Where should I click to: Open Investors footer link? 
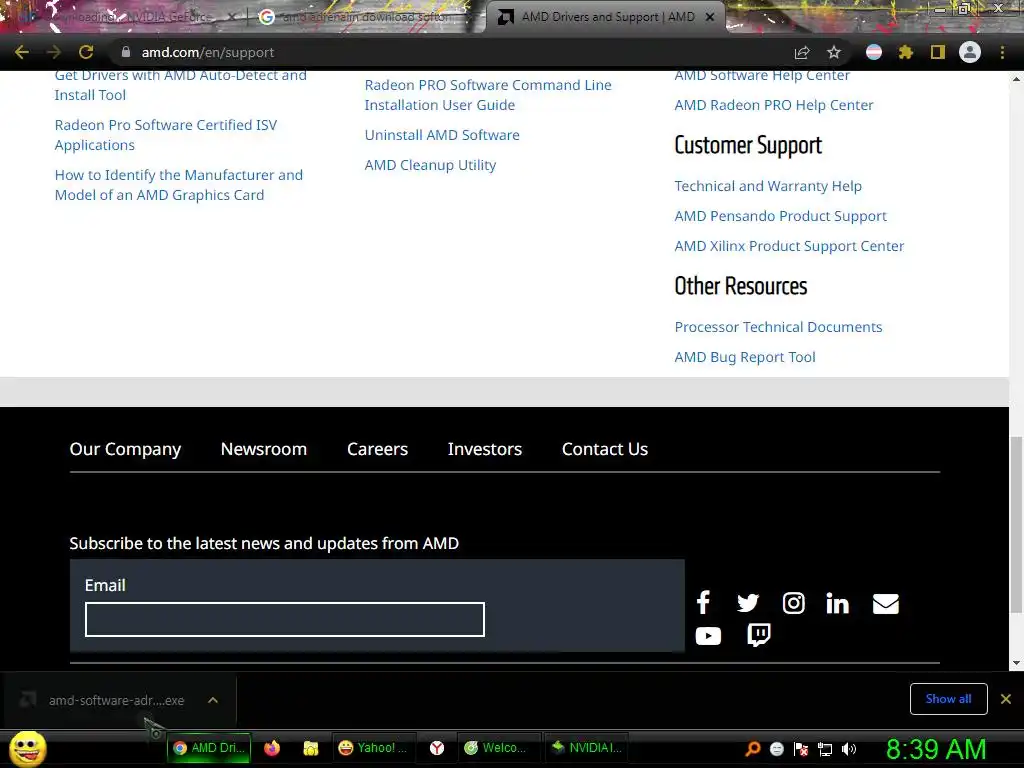pos(485,449)
